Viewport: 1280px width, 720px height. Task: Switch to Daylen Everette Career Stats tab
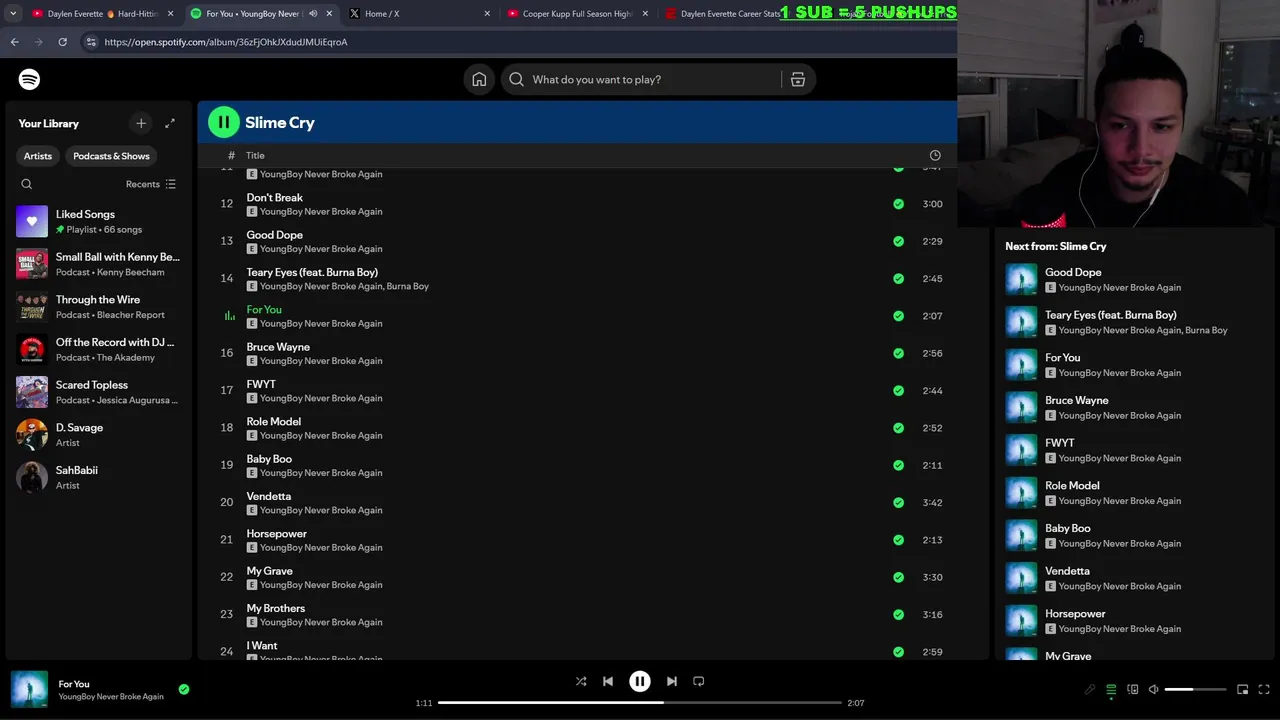coord(730,14)
